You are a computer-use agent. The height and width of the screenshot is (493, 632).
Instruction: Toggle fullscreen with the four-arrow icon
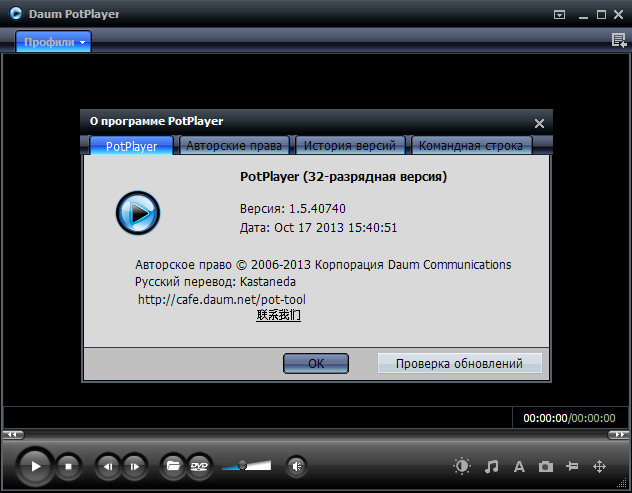click(x=600, y=466)
